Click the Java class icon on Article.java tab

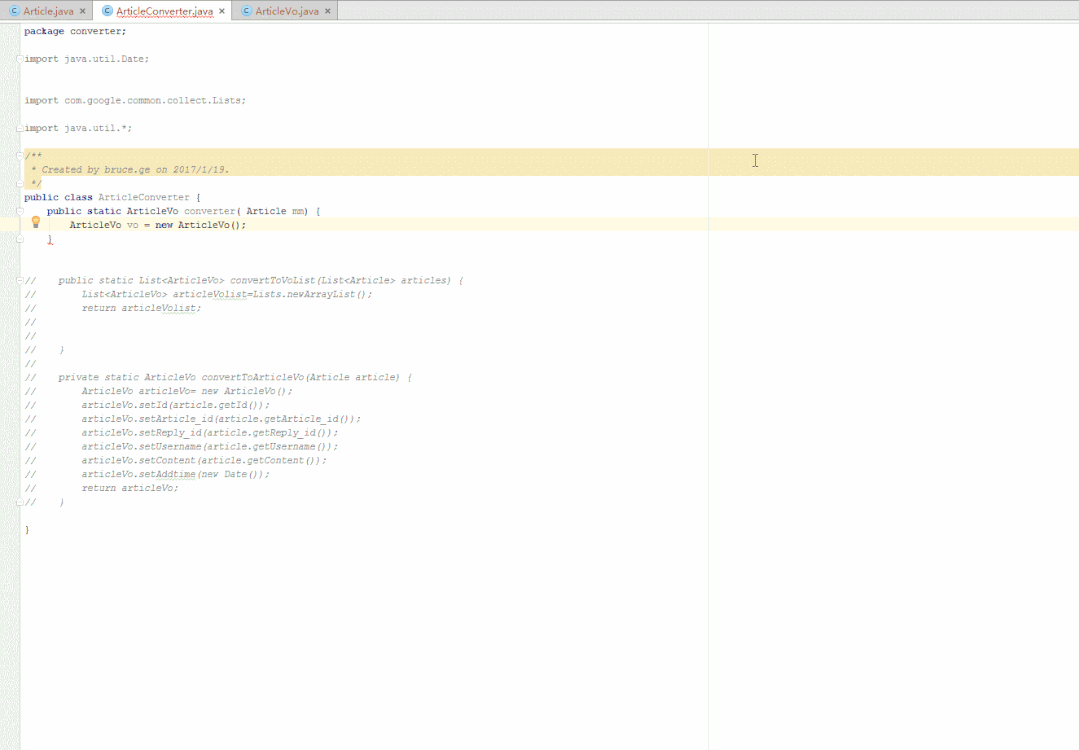point(14,11)
